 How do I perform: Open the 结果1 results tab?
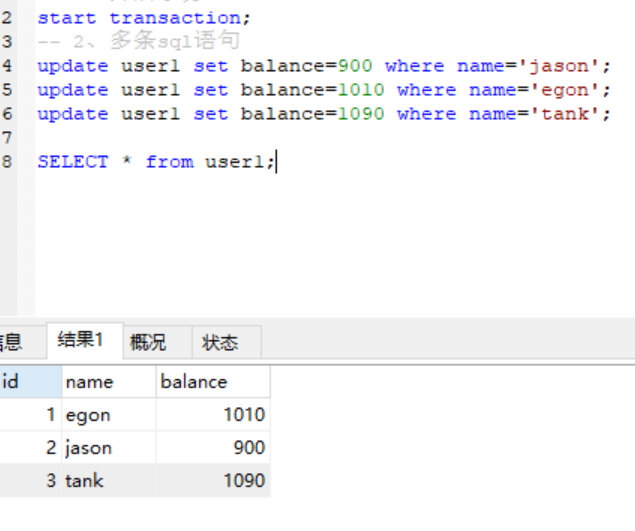pos(85,341)
